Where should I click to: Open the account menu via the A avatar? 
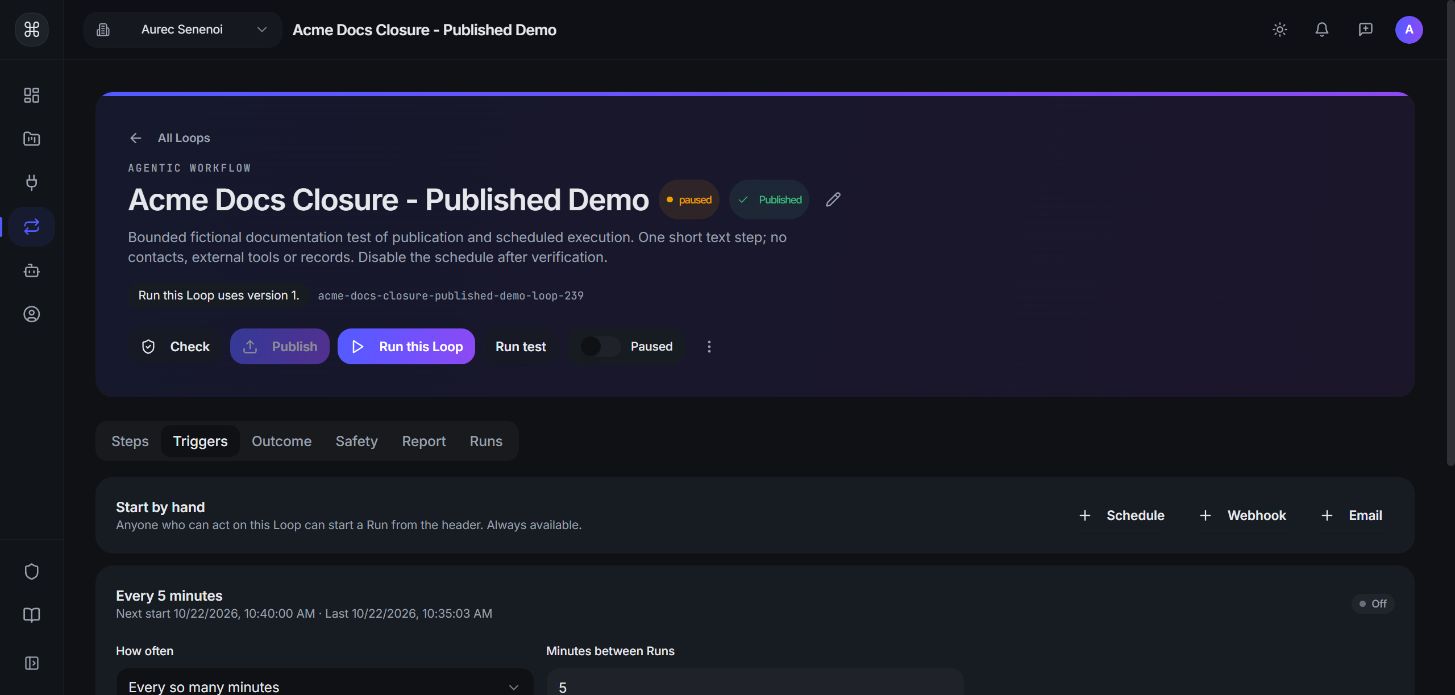[1409, 30]
